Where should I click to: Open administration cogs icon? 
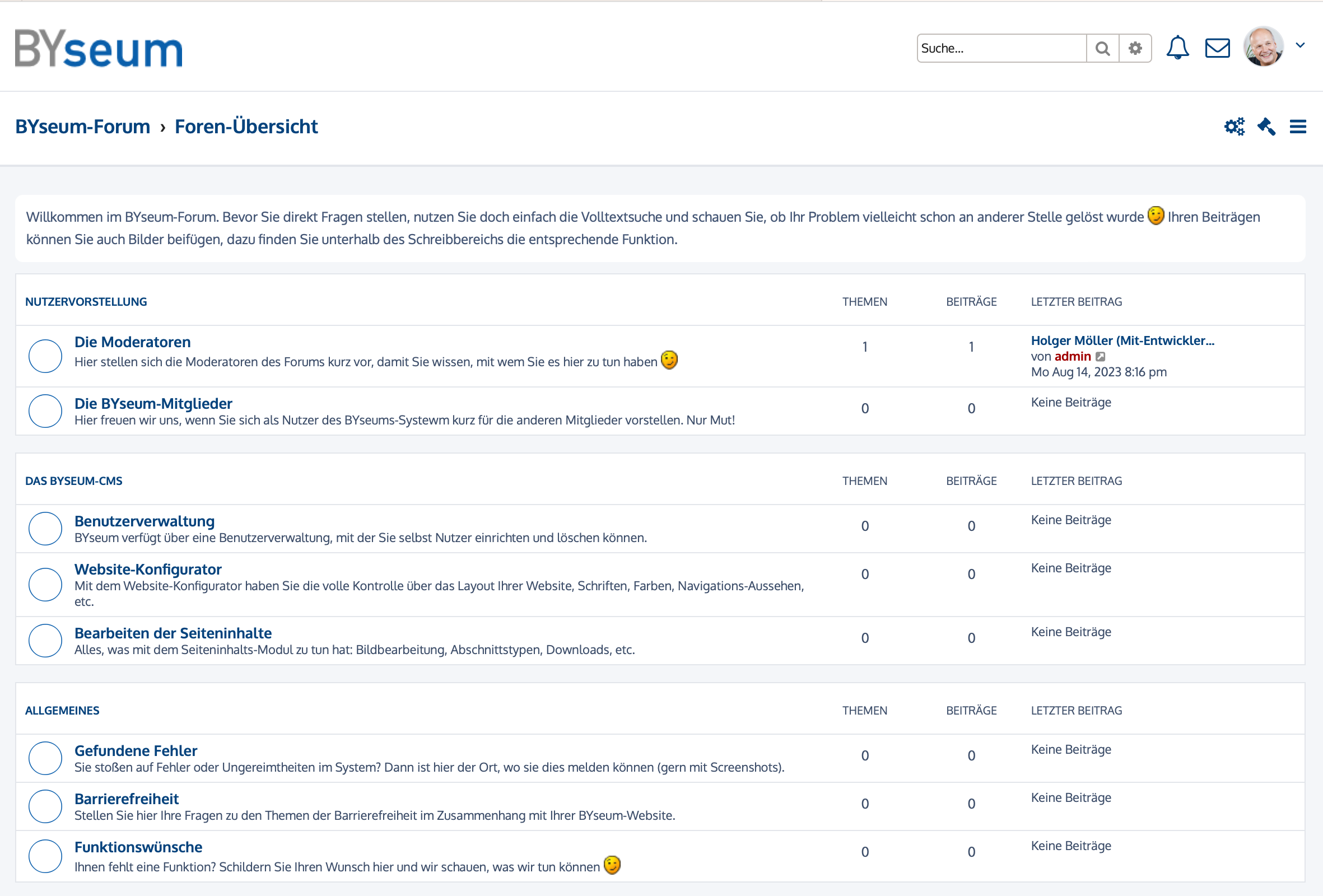[1234, 127]
